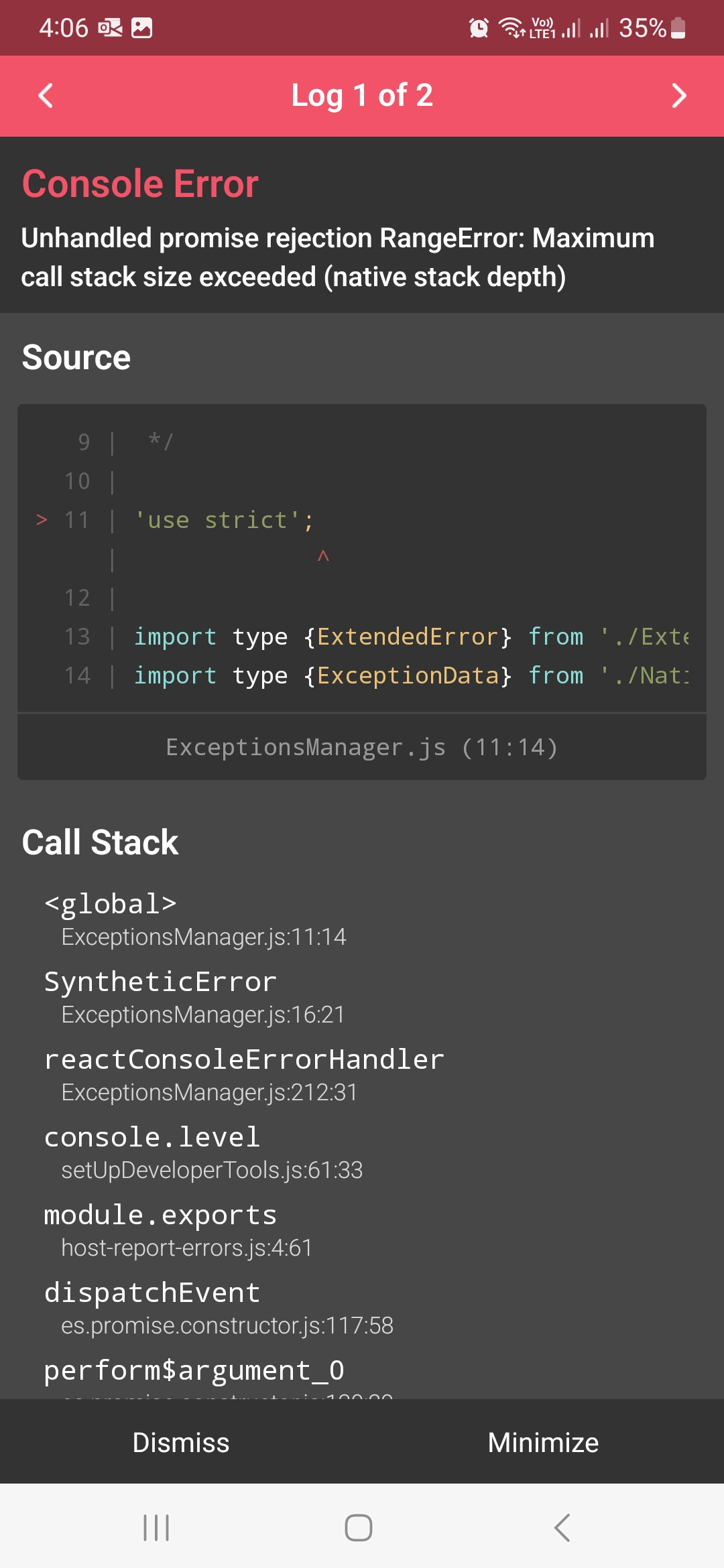Viewport: 724px width, 1568px height.
Task: Tap ExceptionsManager.js:212:31 location text
Action: pos(209,1092)
